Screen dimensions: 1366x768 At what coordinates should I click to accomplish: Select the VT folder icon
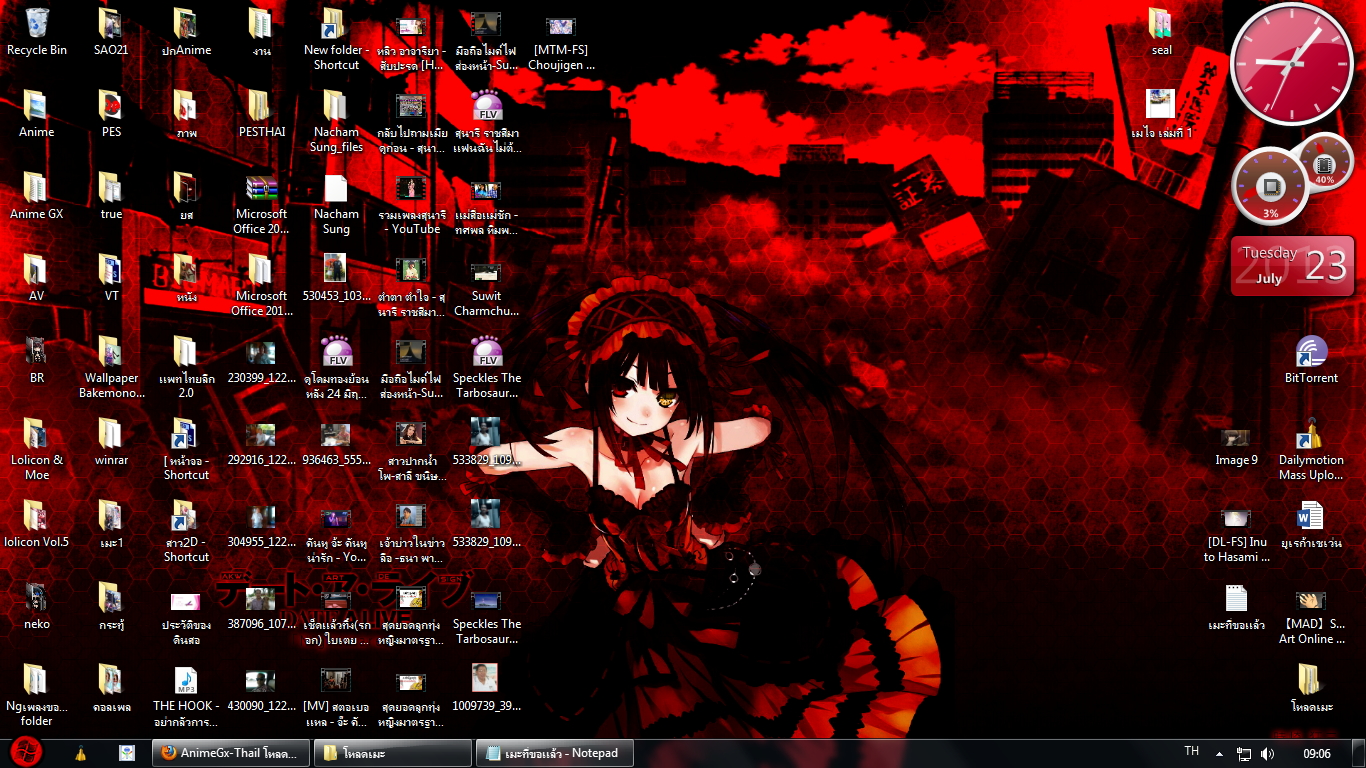point(111,278)
